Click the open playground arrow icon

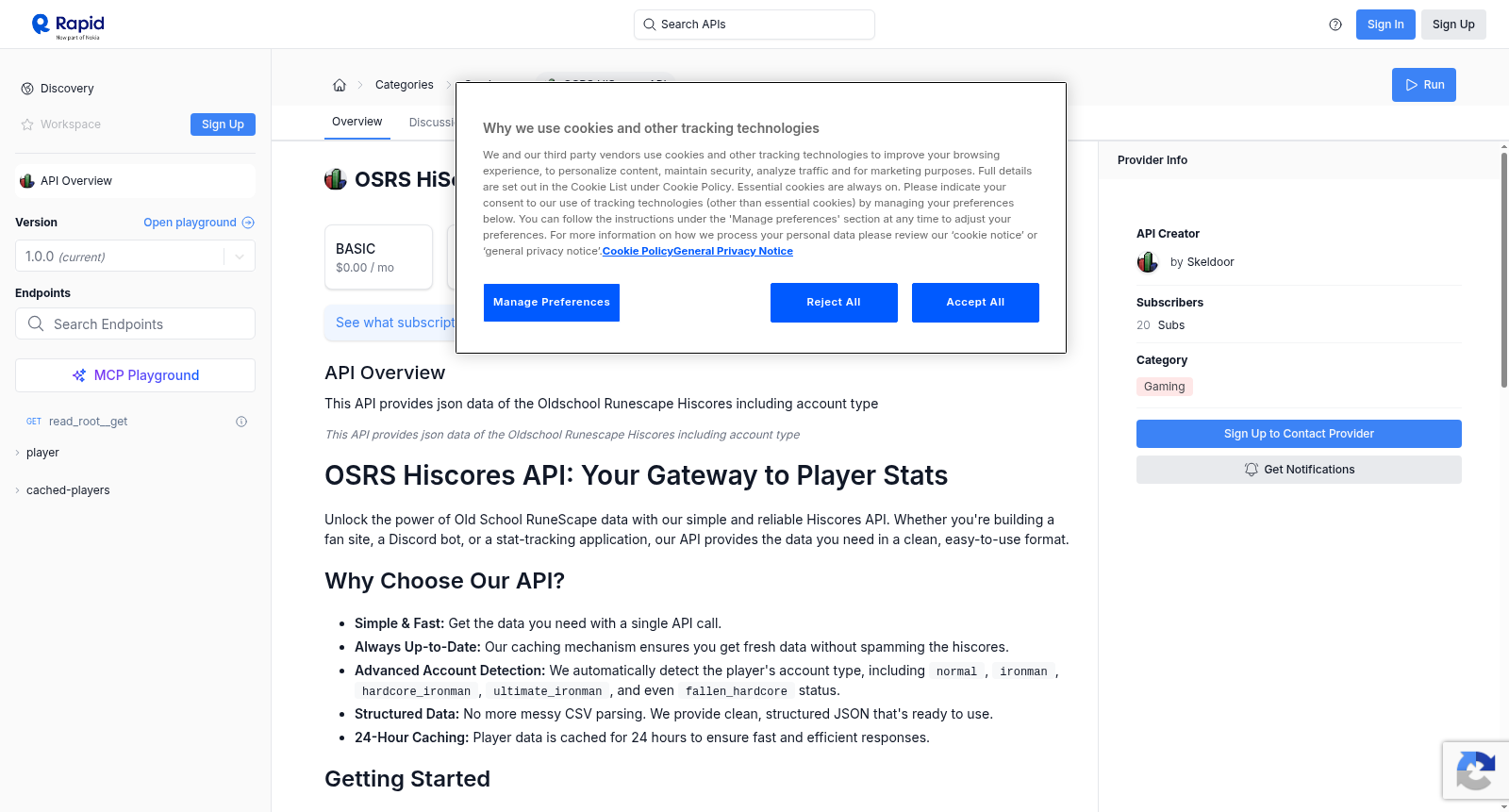pyautogui.click(x=248, y=223)
